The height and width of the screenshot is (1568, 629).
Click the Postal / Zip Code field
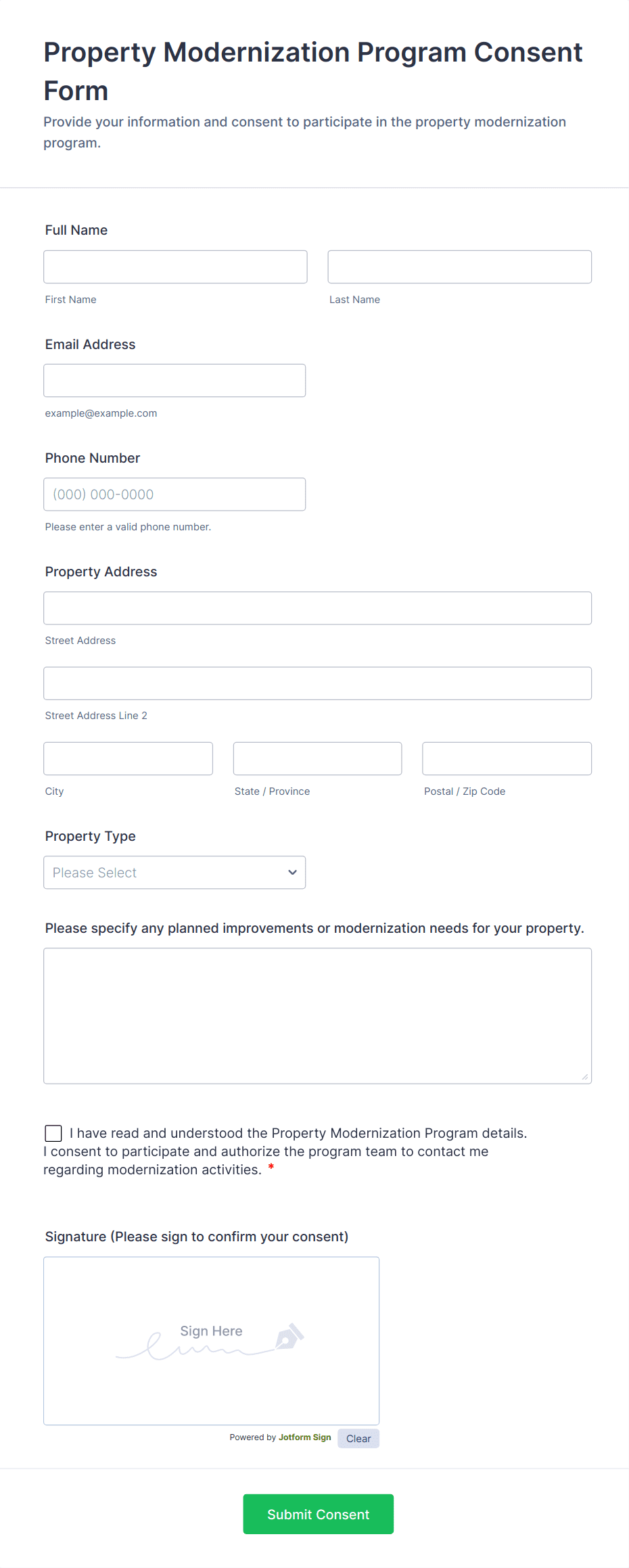507,759
